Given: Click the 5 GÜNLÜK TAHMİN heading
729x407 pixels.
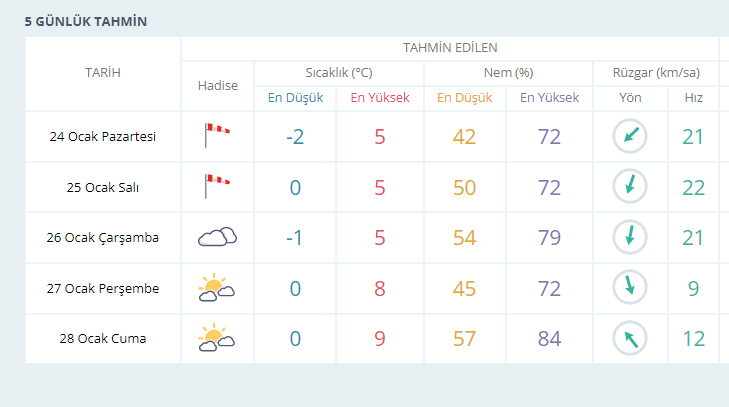Looking at the screenshot, I should point(81,21).
